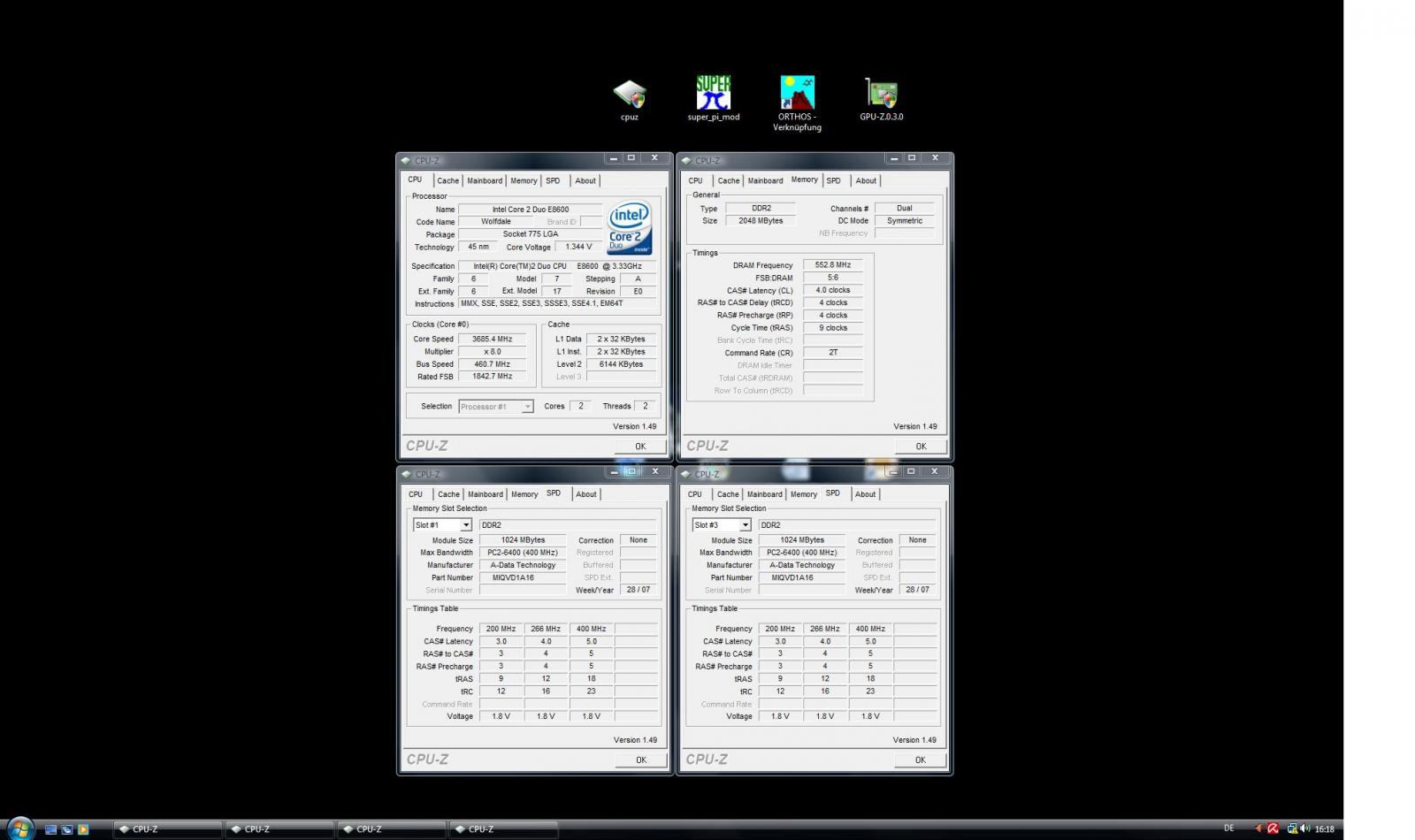Launch Windows Media Player from quick launch

pyautogui.click(x=83, y=829)
